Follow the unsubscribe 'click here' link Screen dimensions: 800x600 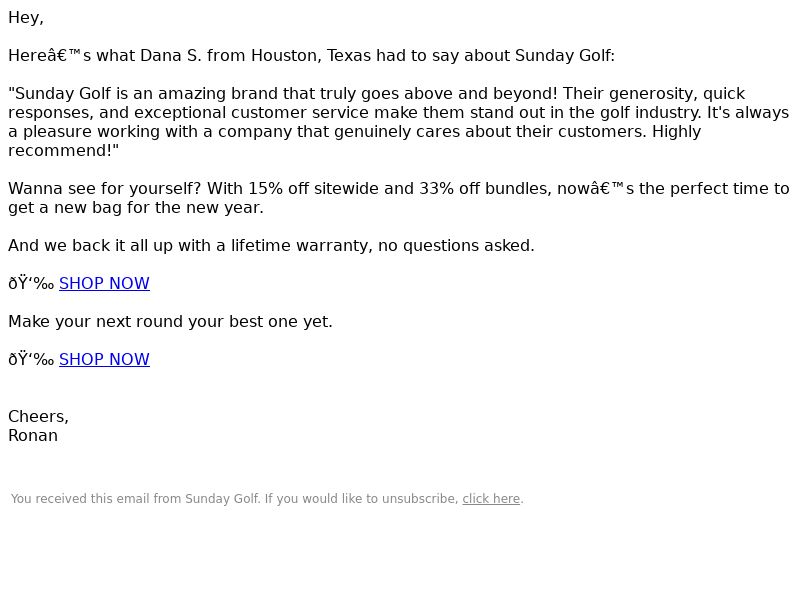tap(491, 498)
